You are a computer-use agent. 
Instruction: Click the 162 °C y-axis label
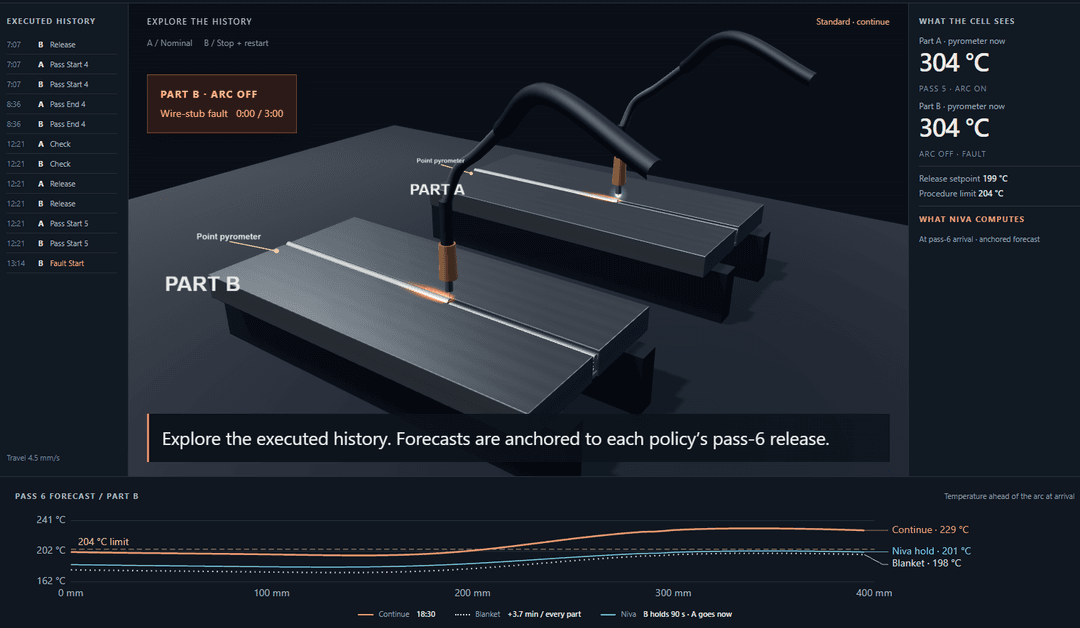(51, 581)
